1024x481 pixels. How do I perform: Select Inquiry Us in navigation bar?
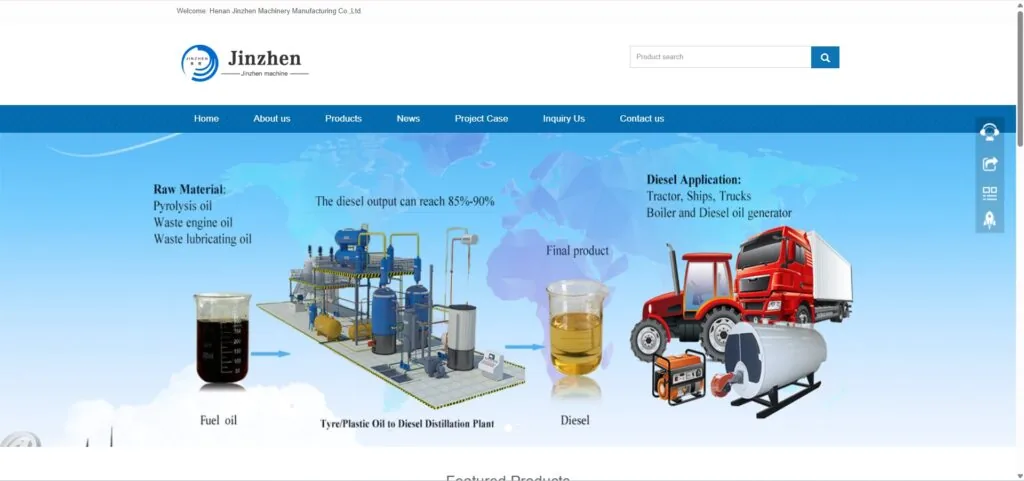pyautogui.click(x=564, y=119)
